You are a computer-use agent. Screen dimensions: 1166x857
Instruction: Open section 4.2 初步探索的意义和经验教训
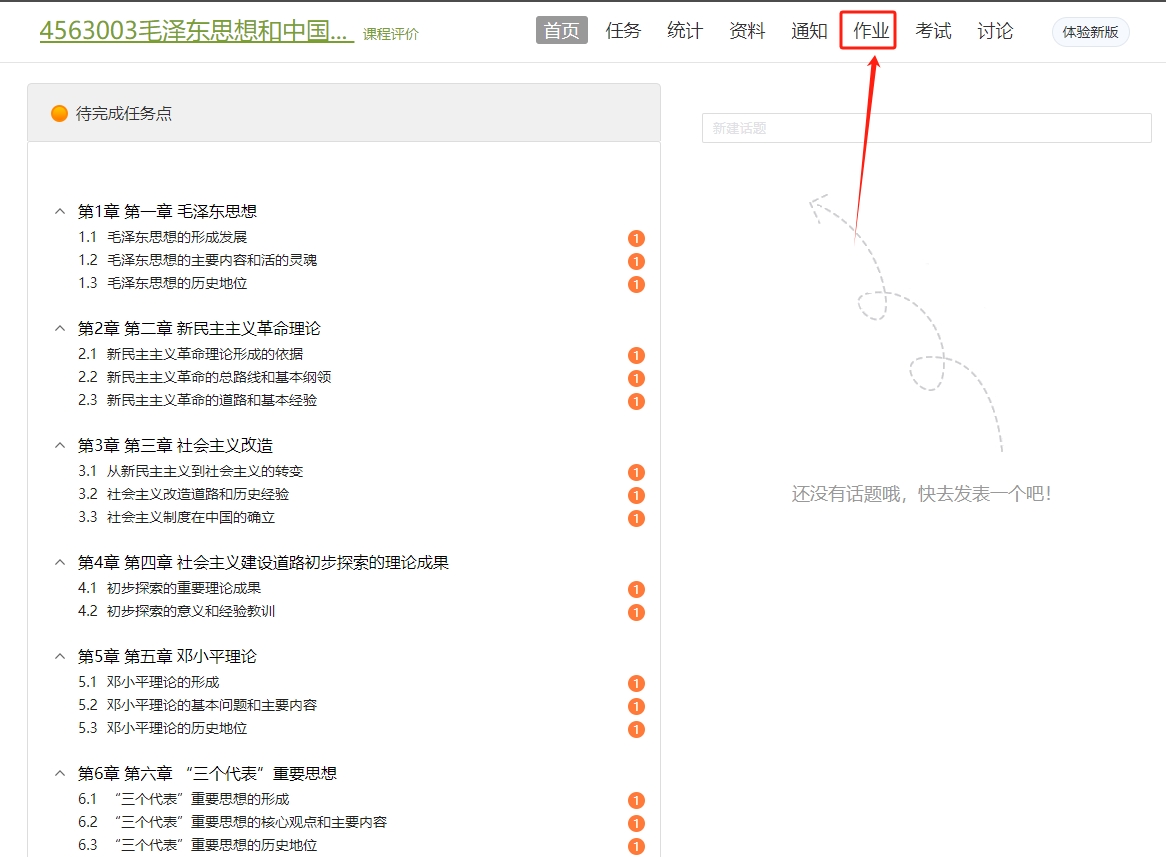[x=190, y=611]
